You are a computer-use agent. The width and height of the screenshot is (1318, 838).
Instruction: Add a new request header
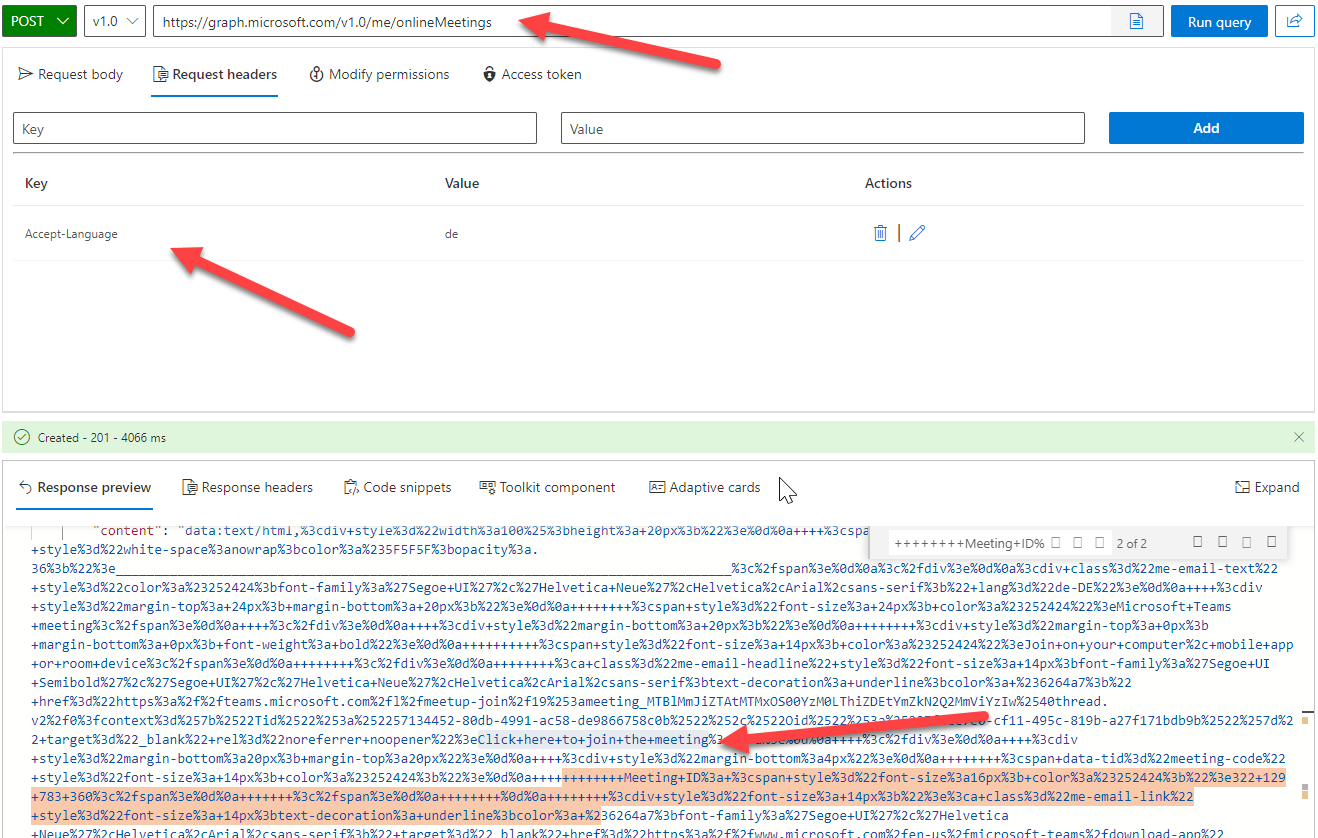(x=1205, y=127)
